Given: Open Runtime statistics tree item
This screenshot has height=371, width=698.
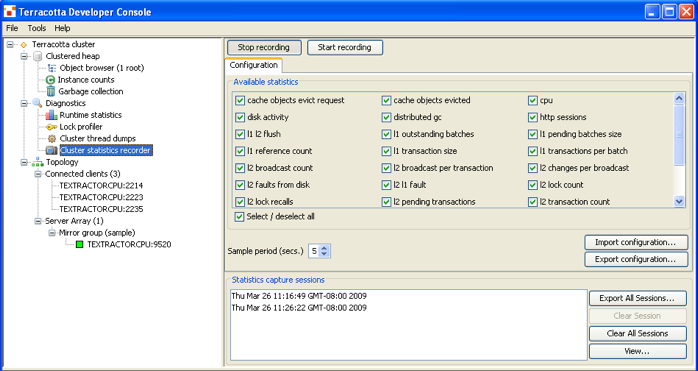Looking at the screenshot, I should pyautogui.click(x=90, y=115).
